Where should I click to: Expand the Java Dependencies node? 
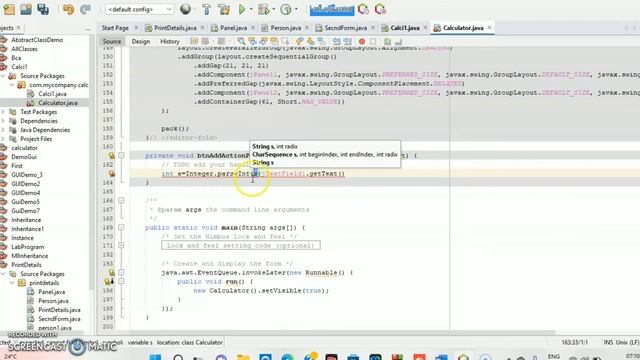coord(3,130)
